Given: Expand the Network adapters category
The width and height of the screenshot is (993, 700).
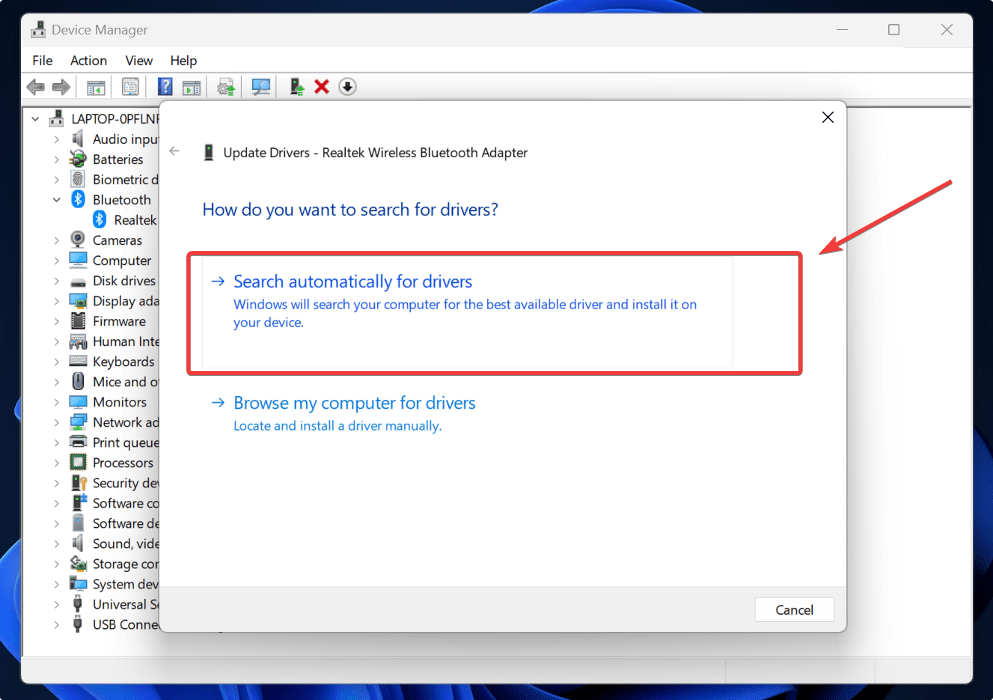Looking at the screenshot, I should point(57,421).
